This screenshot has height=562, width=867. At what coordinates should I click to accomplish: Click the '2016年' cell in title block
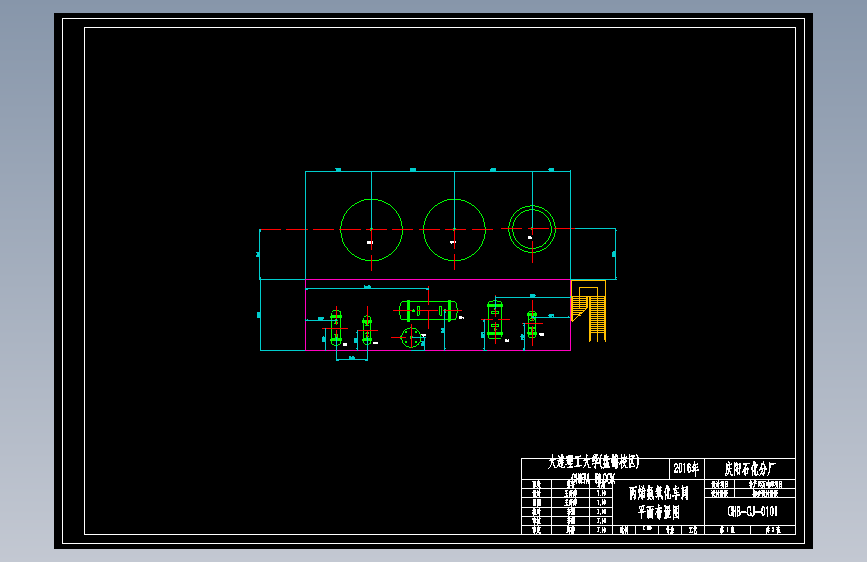686,469
